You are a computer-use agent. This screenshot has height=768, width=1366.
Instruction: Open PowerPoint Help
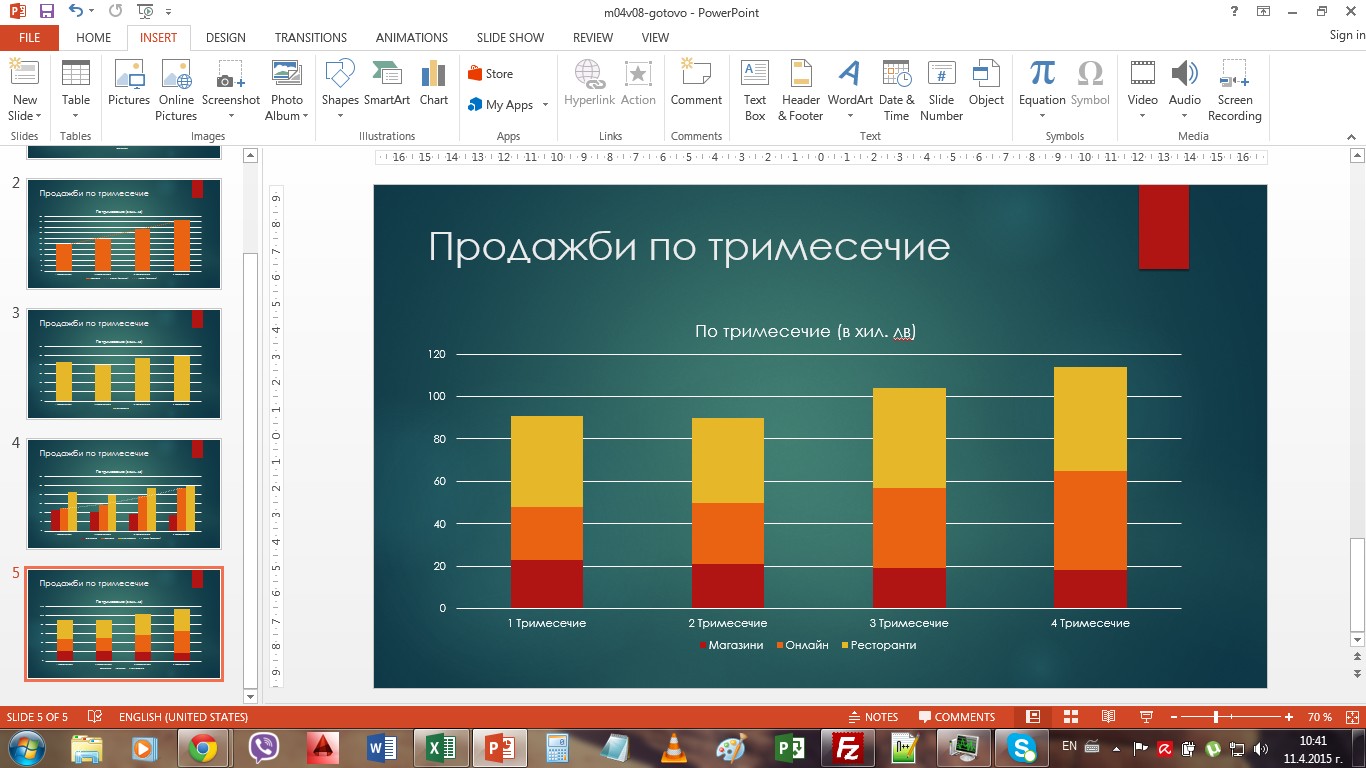(1236, 11)
